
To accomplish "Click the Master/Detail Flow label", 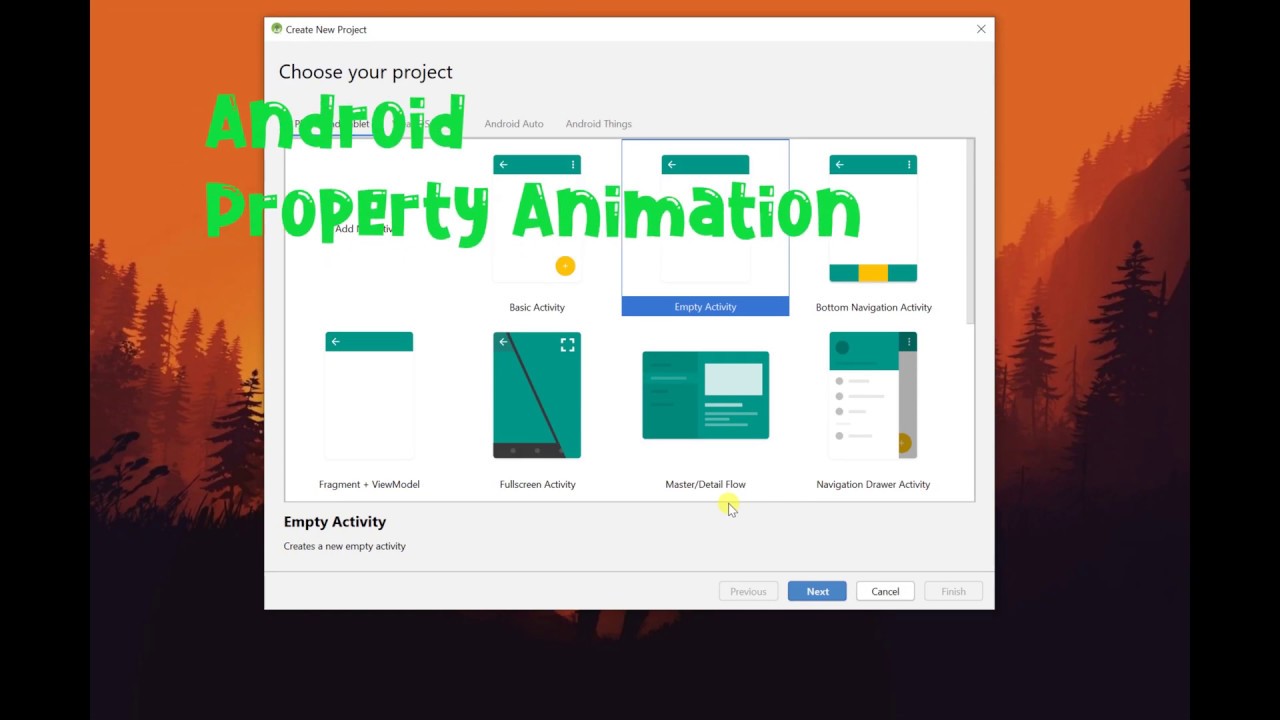I will pos(705,484).
